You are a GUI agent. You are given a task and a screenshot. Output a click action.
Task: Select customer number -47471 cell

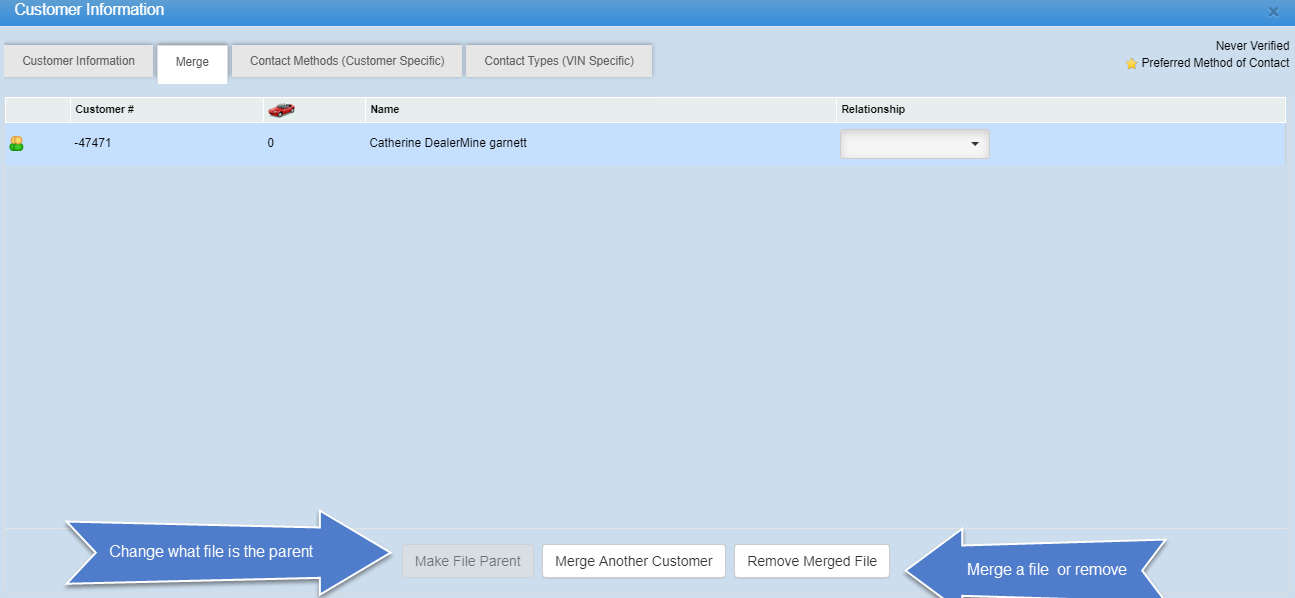click(92, 144)
